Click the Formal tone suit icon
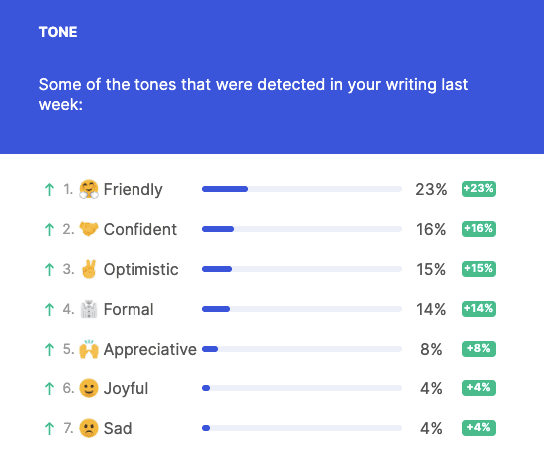Screen dimensions: 544x464 click(89, 309)
